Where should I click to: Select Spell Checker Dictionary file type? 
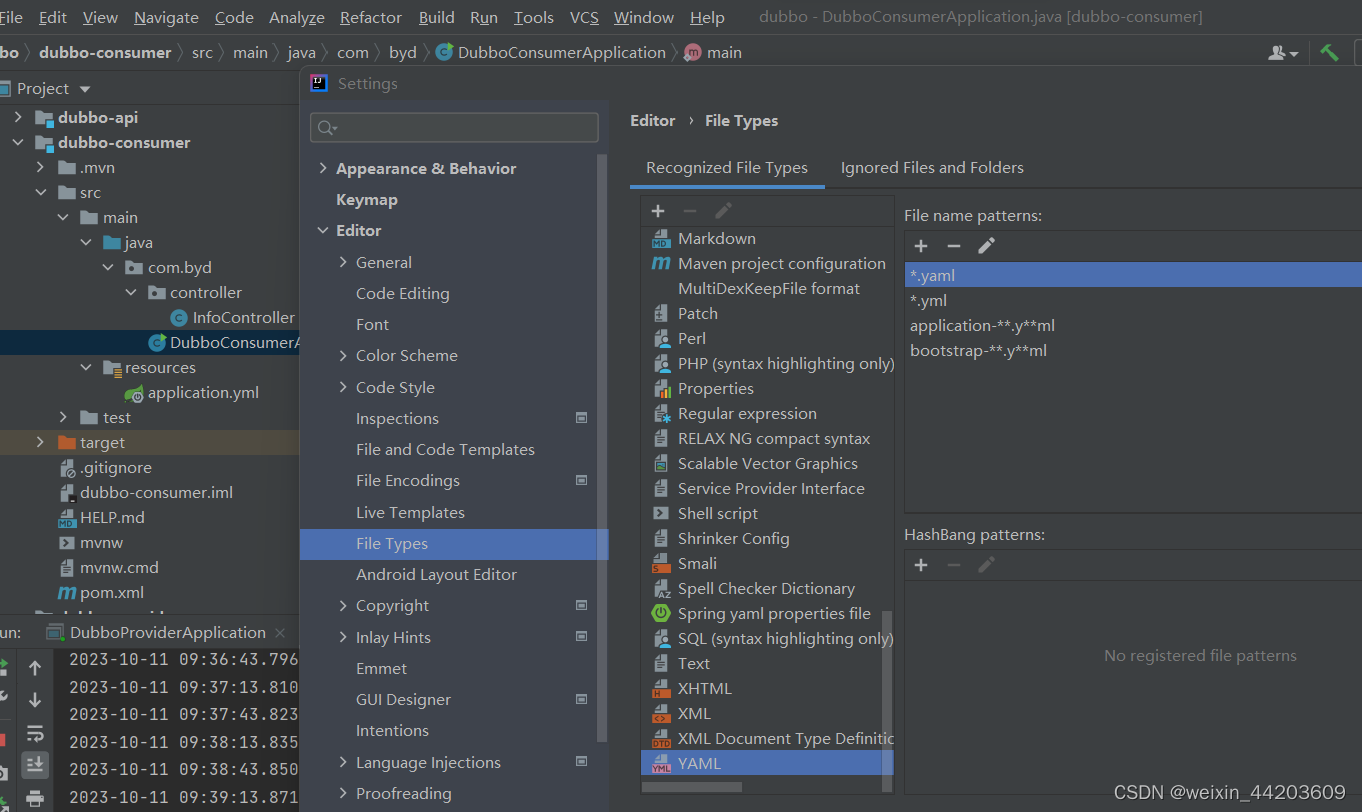[767, 588]
